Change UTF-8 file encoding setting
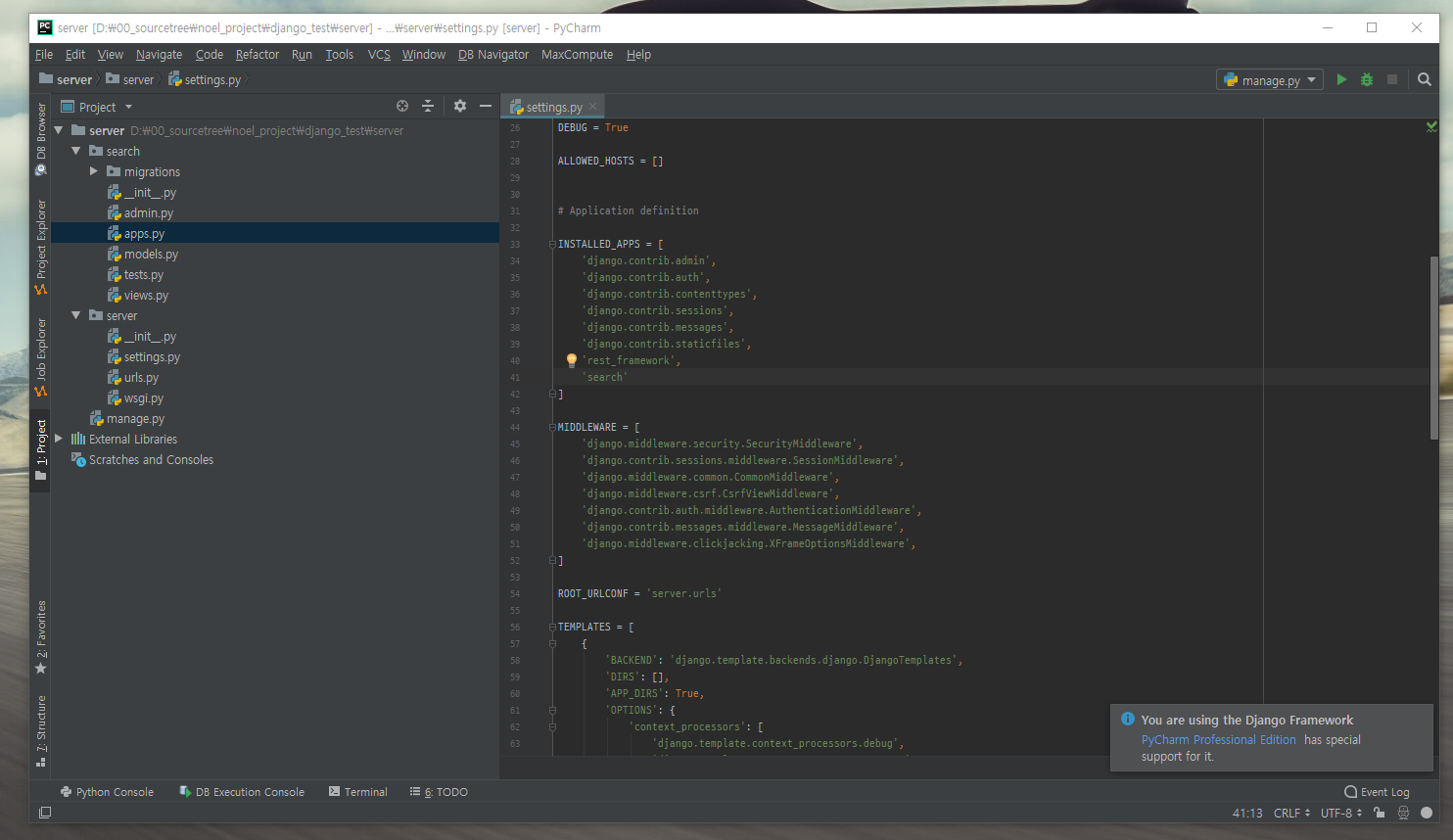Image resolution: width=1453 pixels, height=840 pixels. [1341, 813]
